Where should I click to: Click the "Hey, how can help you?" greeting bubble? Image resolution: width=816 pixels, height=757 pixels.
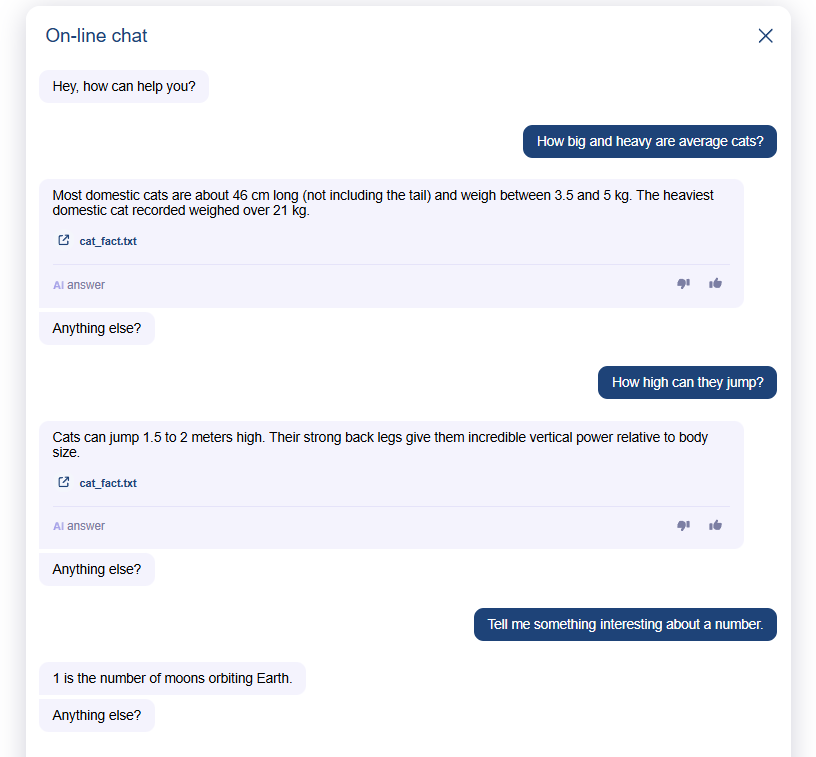pyautogui.click(x=124, y=86)
